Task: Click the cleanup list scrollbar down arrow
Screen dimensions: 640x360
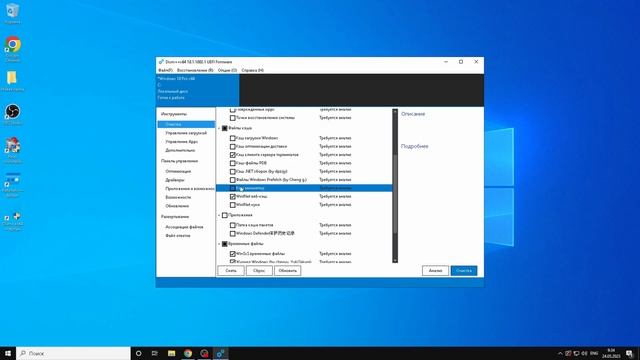Action: (x=395, y=260)
